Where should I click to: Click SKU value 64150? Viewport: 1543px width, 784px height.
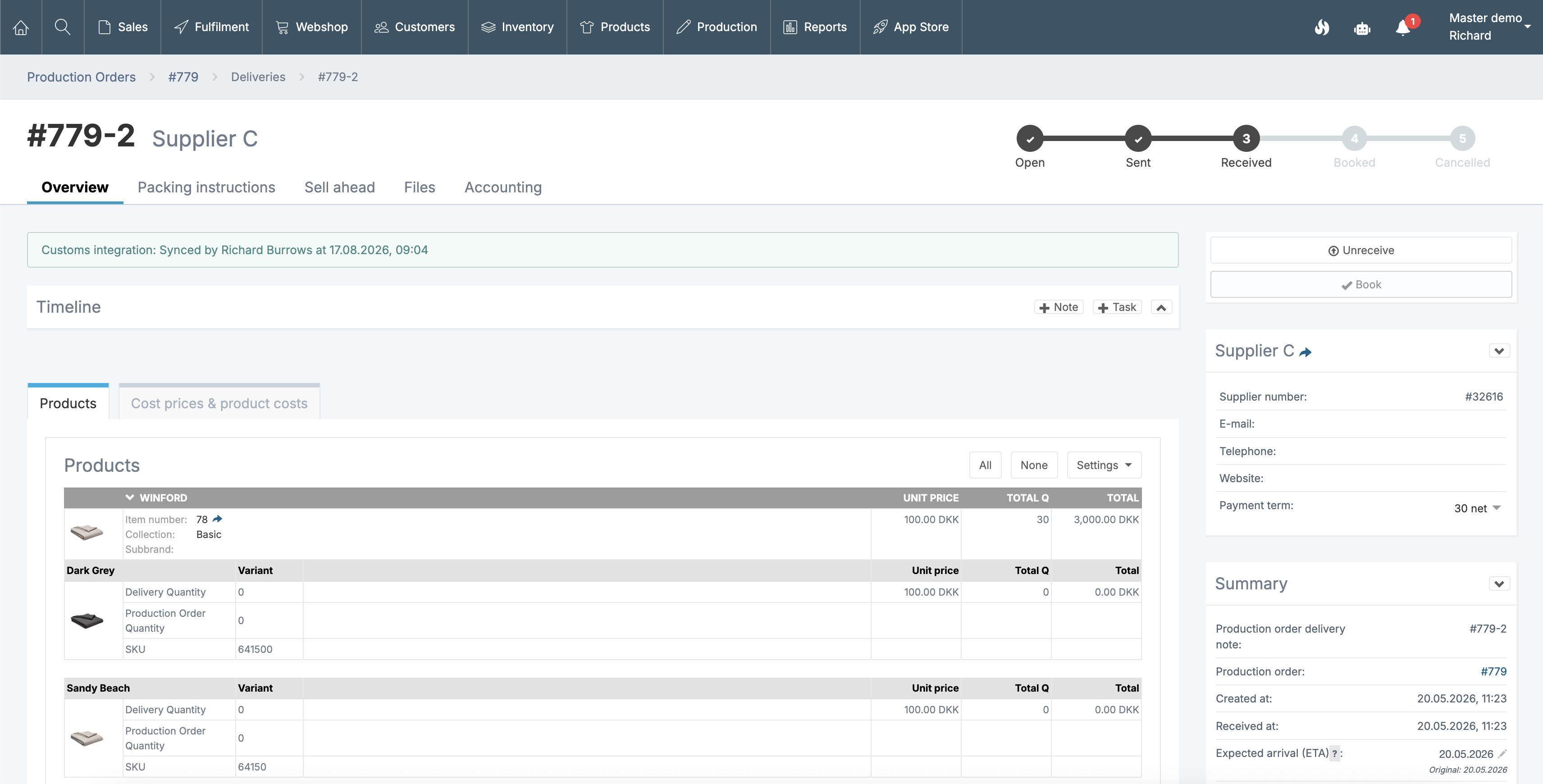pyautogui.click(x=252, y=766)
